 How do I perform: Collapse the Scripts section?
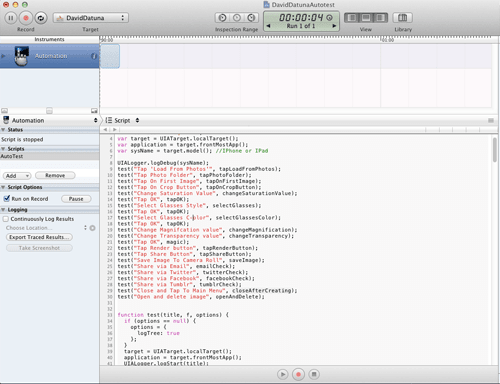[x=3, y=149]
